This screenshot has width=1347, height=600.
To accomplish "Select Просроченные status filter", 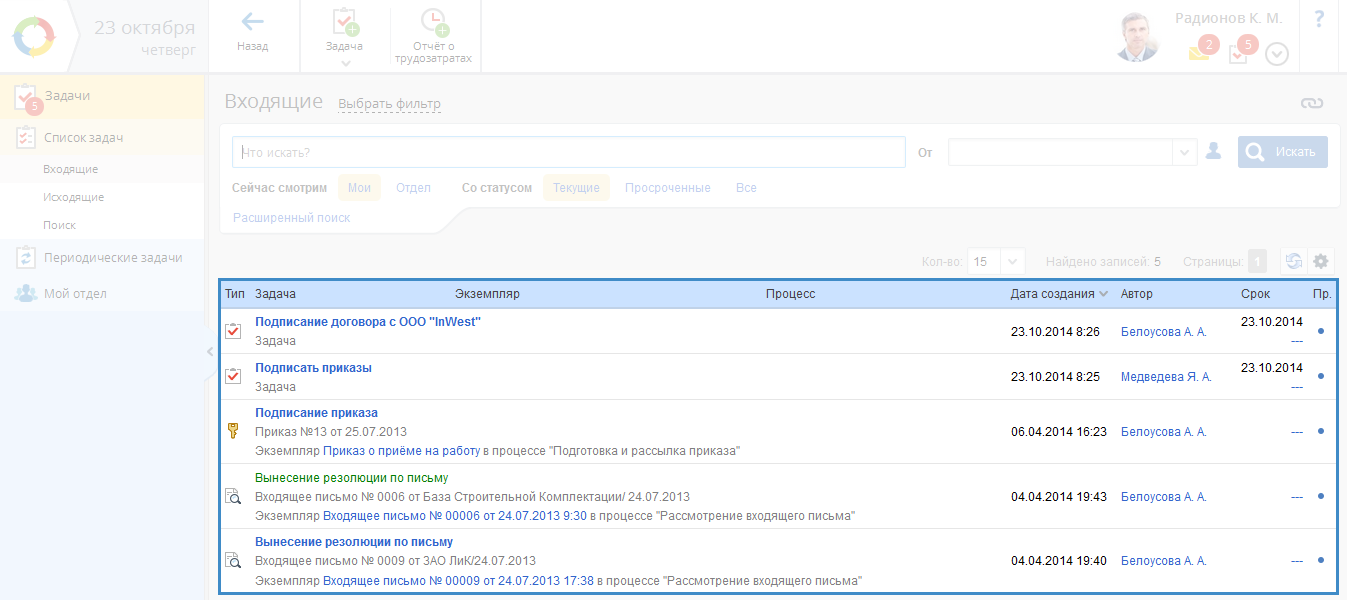I will click(668, 188).
